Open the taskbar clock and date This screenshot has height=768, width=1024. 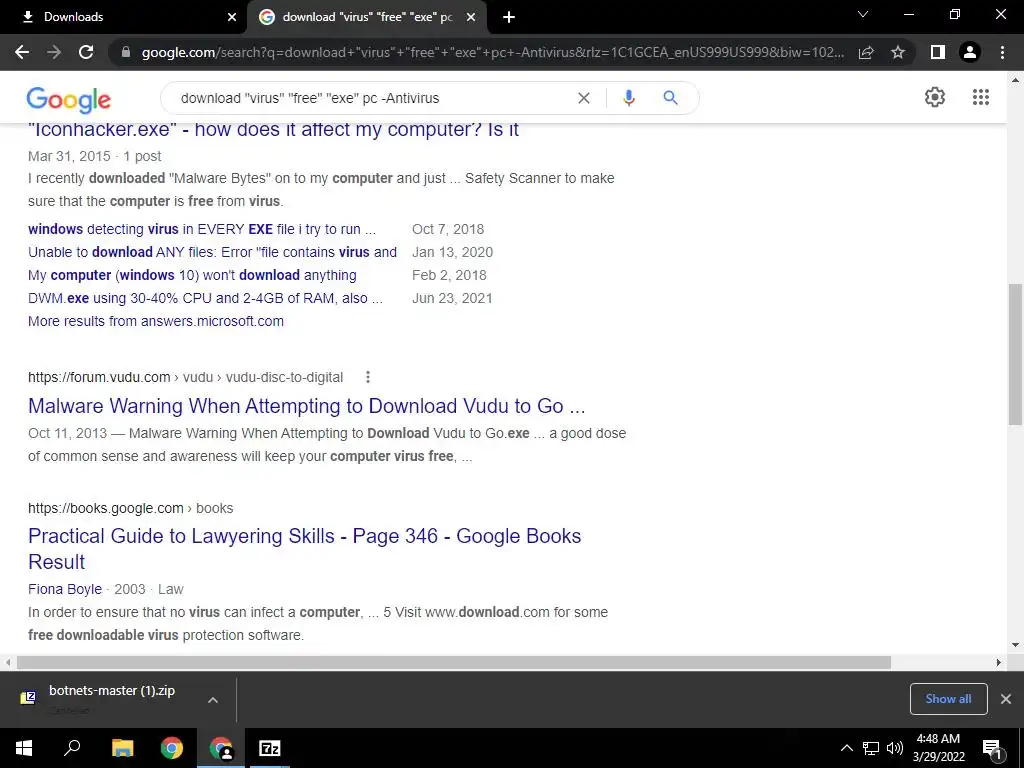click(x=938, y=748)
